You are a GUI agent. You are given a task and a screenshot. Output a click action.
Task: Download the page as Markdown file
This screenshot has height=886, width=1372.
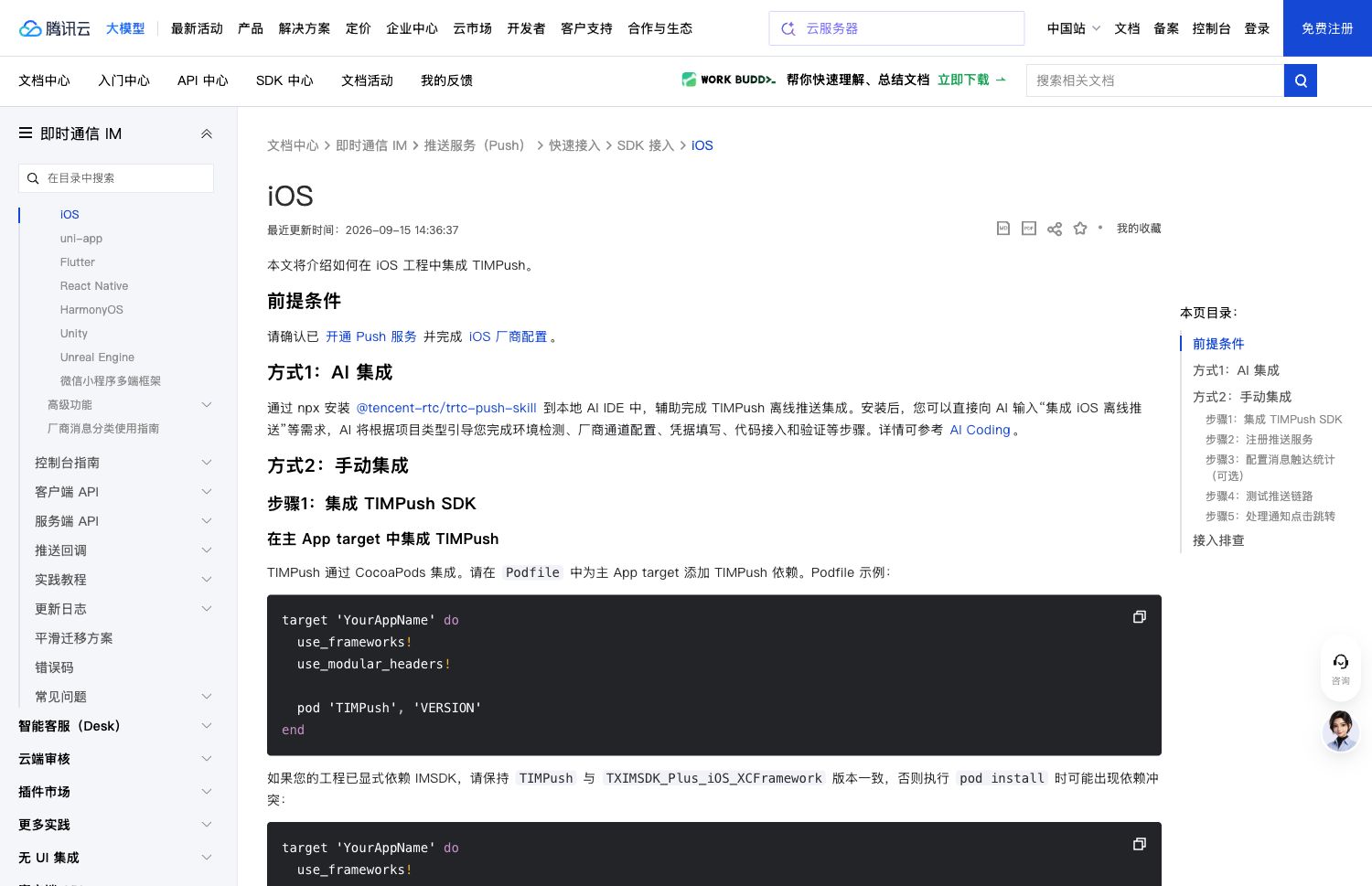coord(1003,229)
